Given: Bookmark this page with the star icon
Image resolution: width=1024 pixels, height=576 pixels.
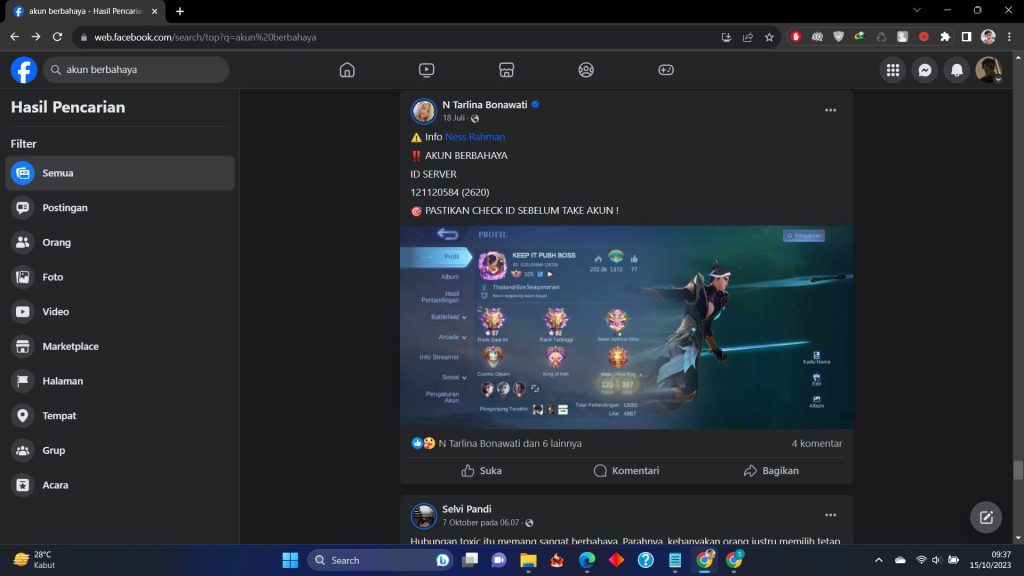Looking at the screenshot, I should pyautogui.click(x=769, y=37).
